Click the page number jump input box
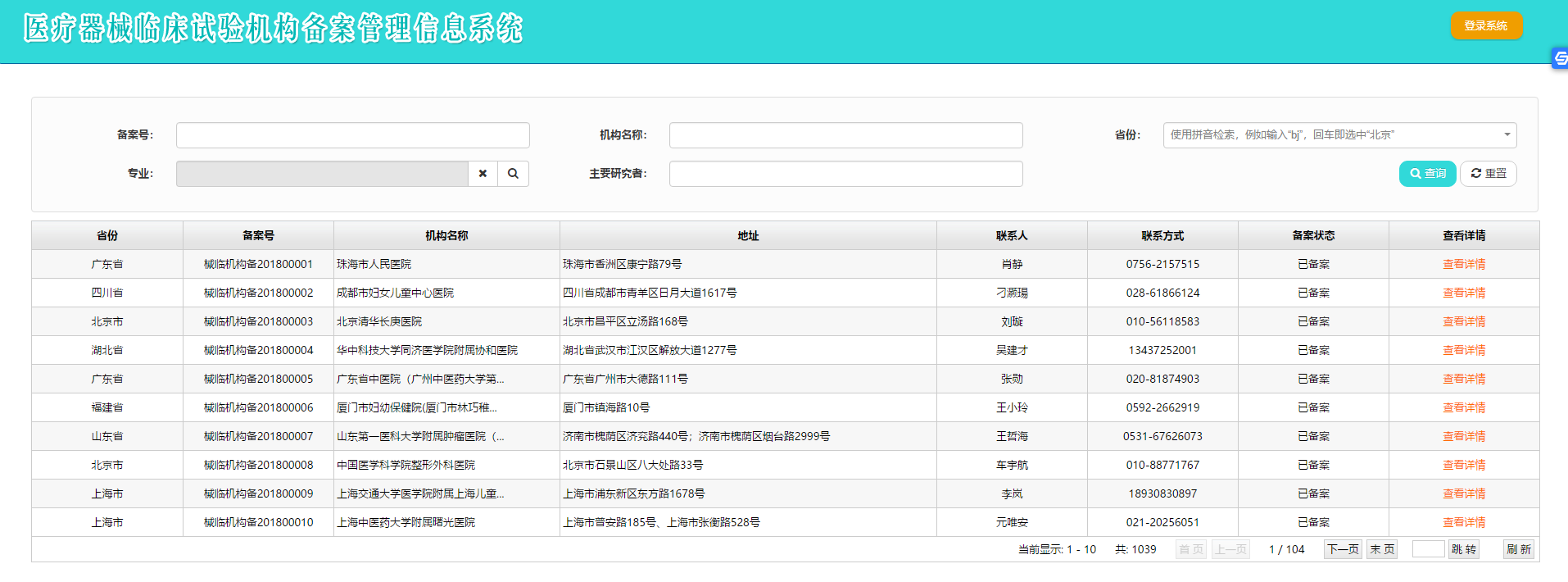Viewport: 1568px width, 582px height. click(x=1428, y=549)
